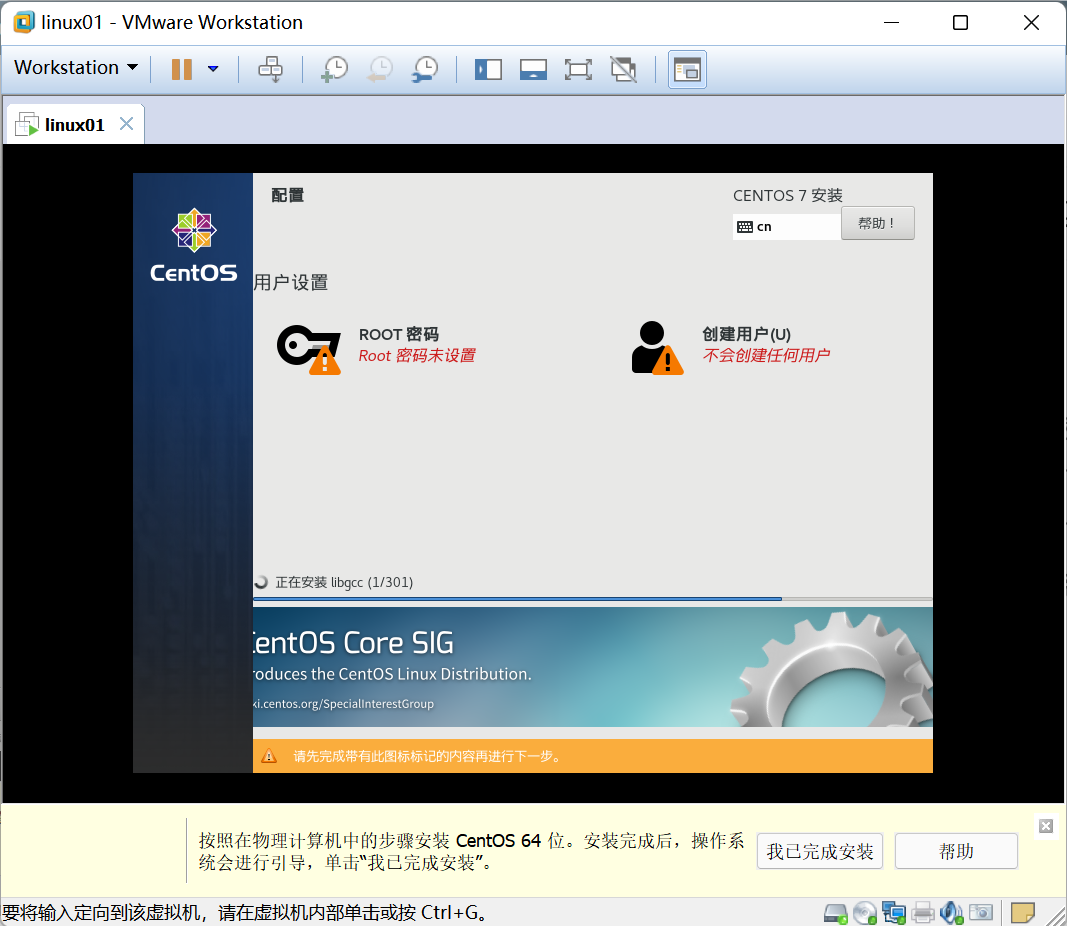Click the installation progress bar
The image size is (1067, 926).
pyautogui.click(x=592, y=599)
